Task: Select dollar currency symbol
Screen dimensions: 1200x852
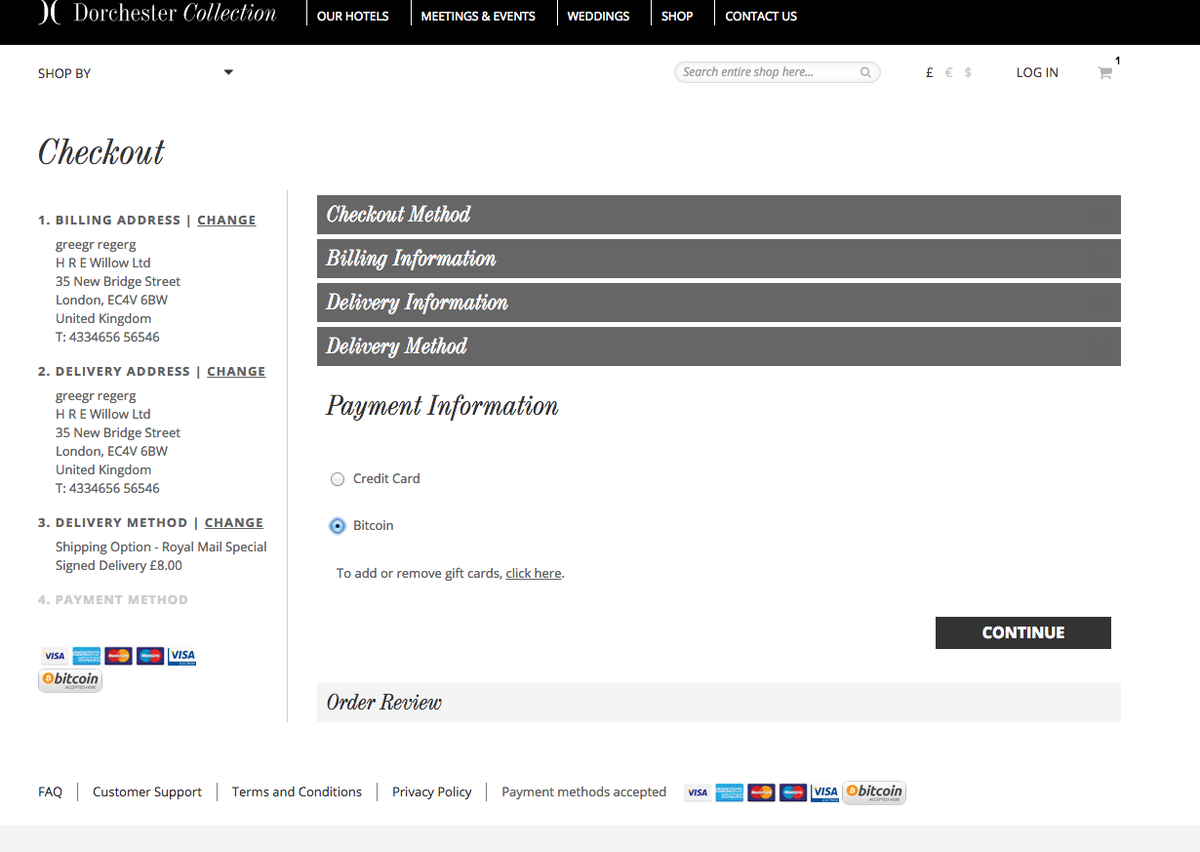Action: [x=968, y=73]
